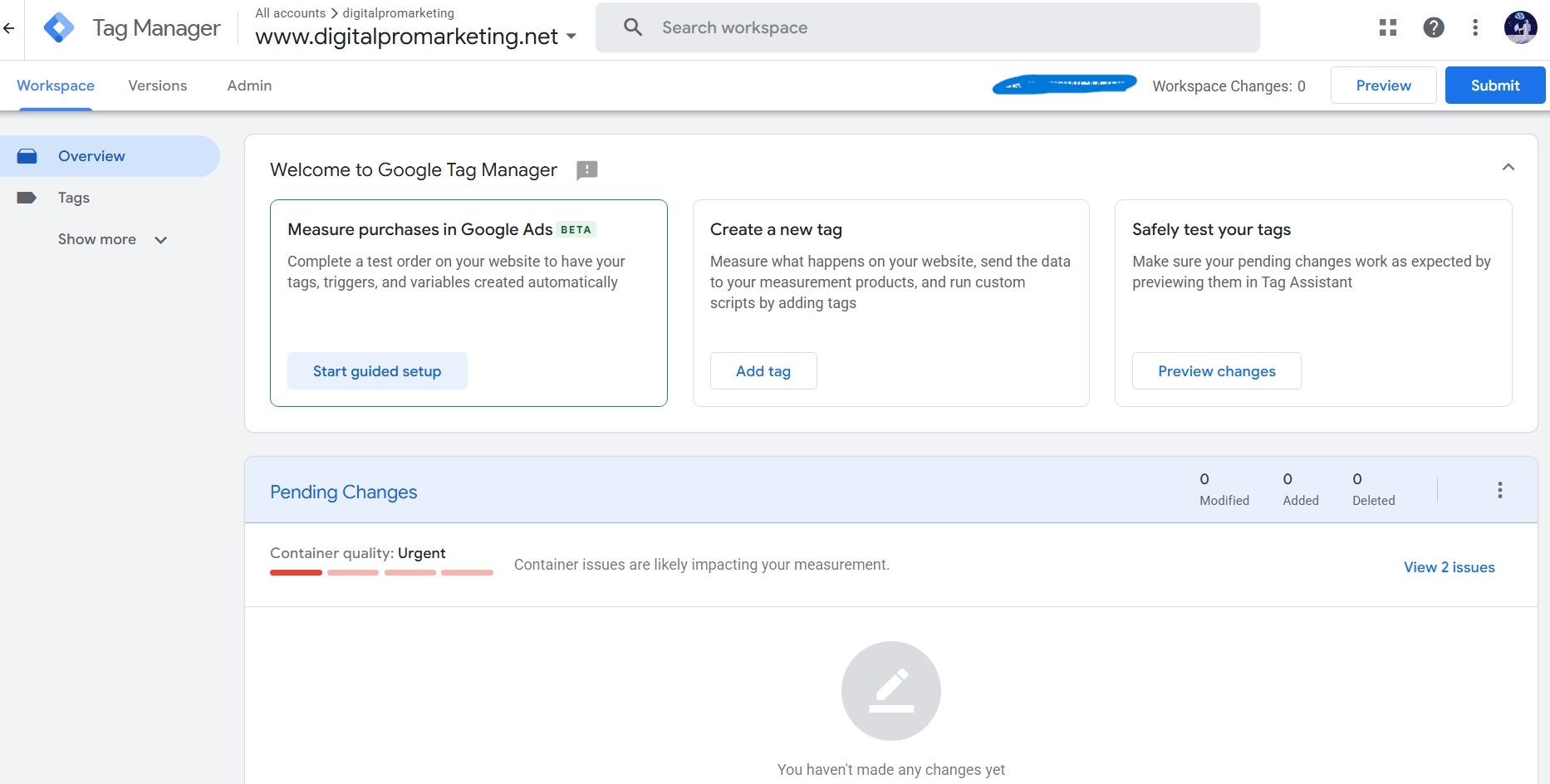Open the Google apps grid icon

pos(1388,27)
